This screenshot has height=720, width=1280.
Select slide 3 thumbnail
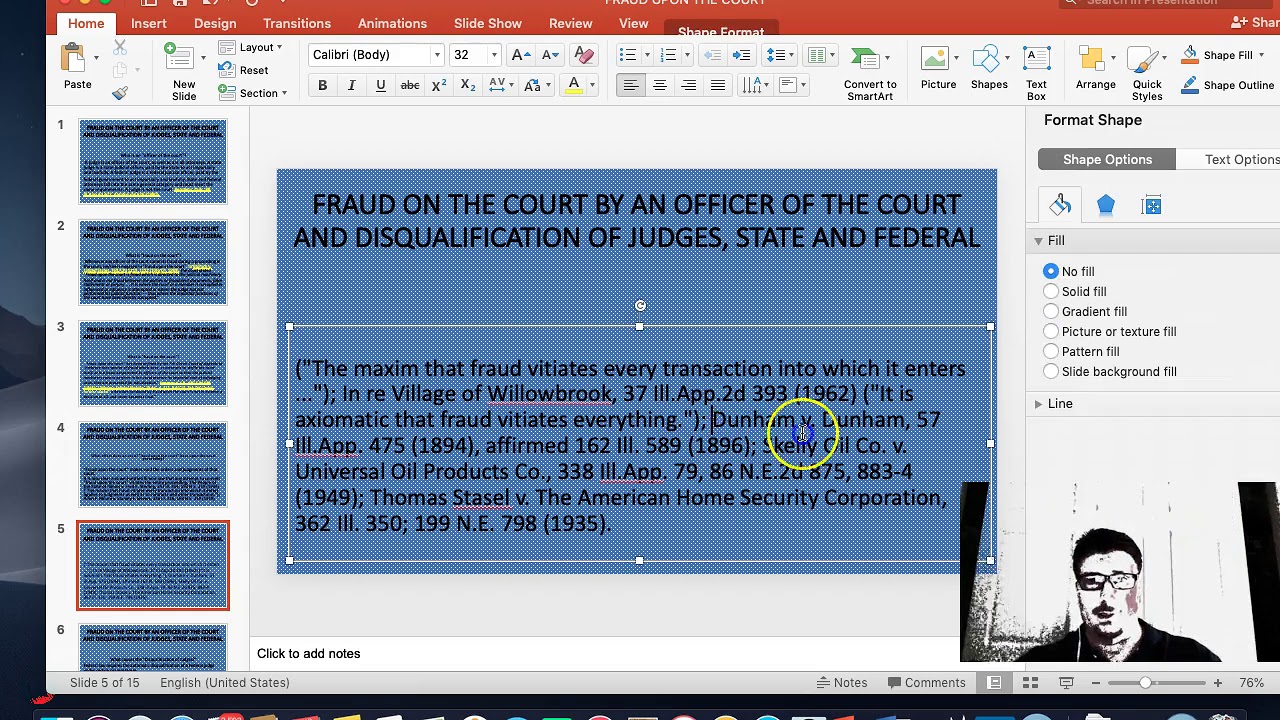coord(153,363)
